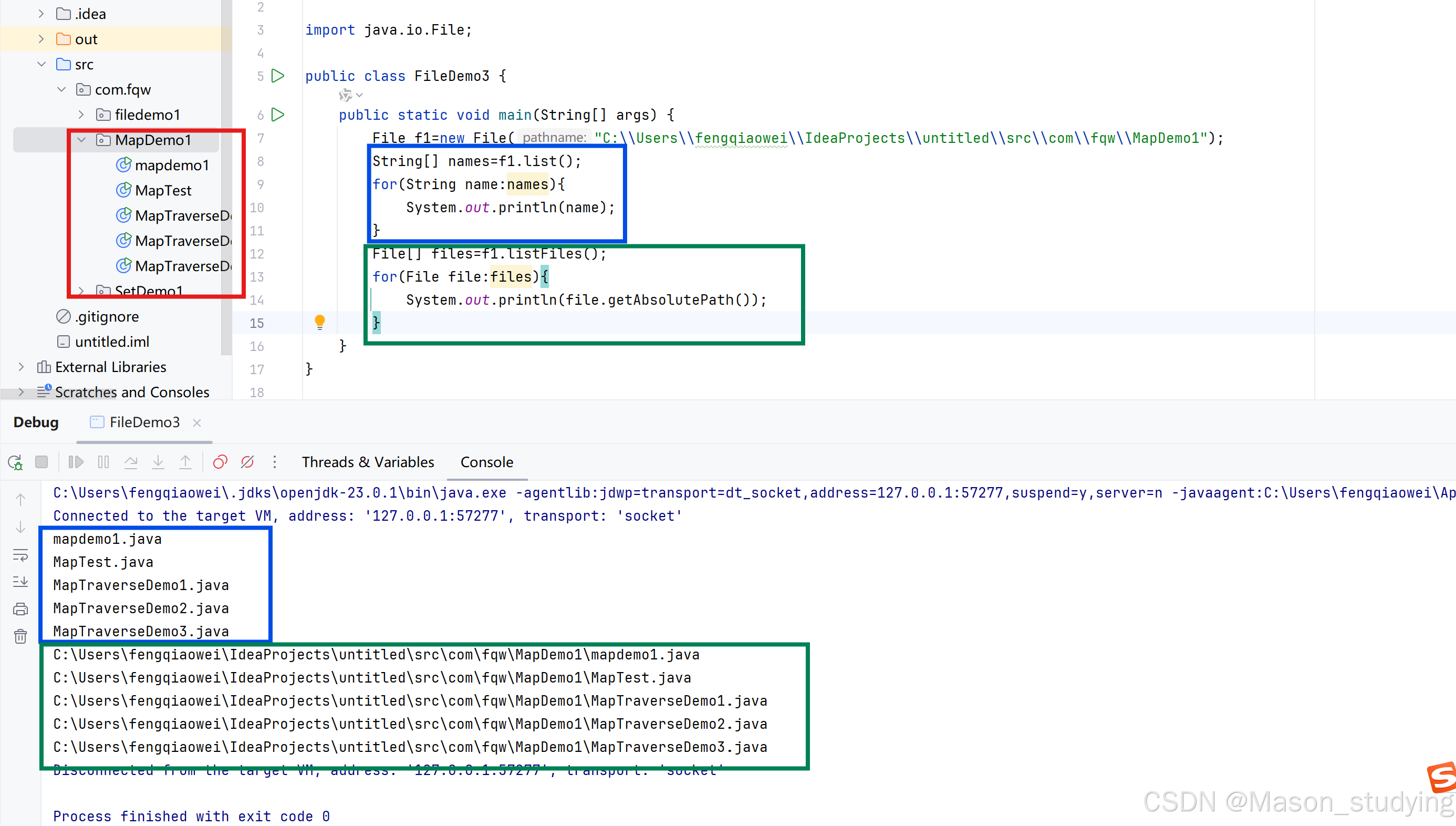
Task: Open debugger more options three dots
Action: pyautogui.click(x=274, y=462)
